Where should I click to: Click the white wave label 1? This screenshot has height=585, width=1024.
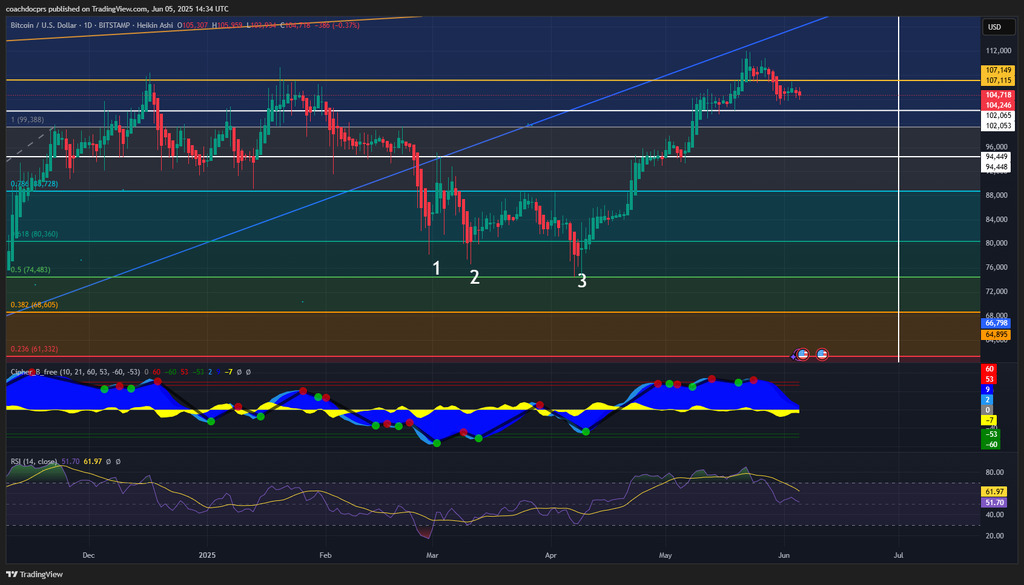437,268
